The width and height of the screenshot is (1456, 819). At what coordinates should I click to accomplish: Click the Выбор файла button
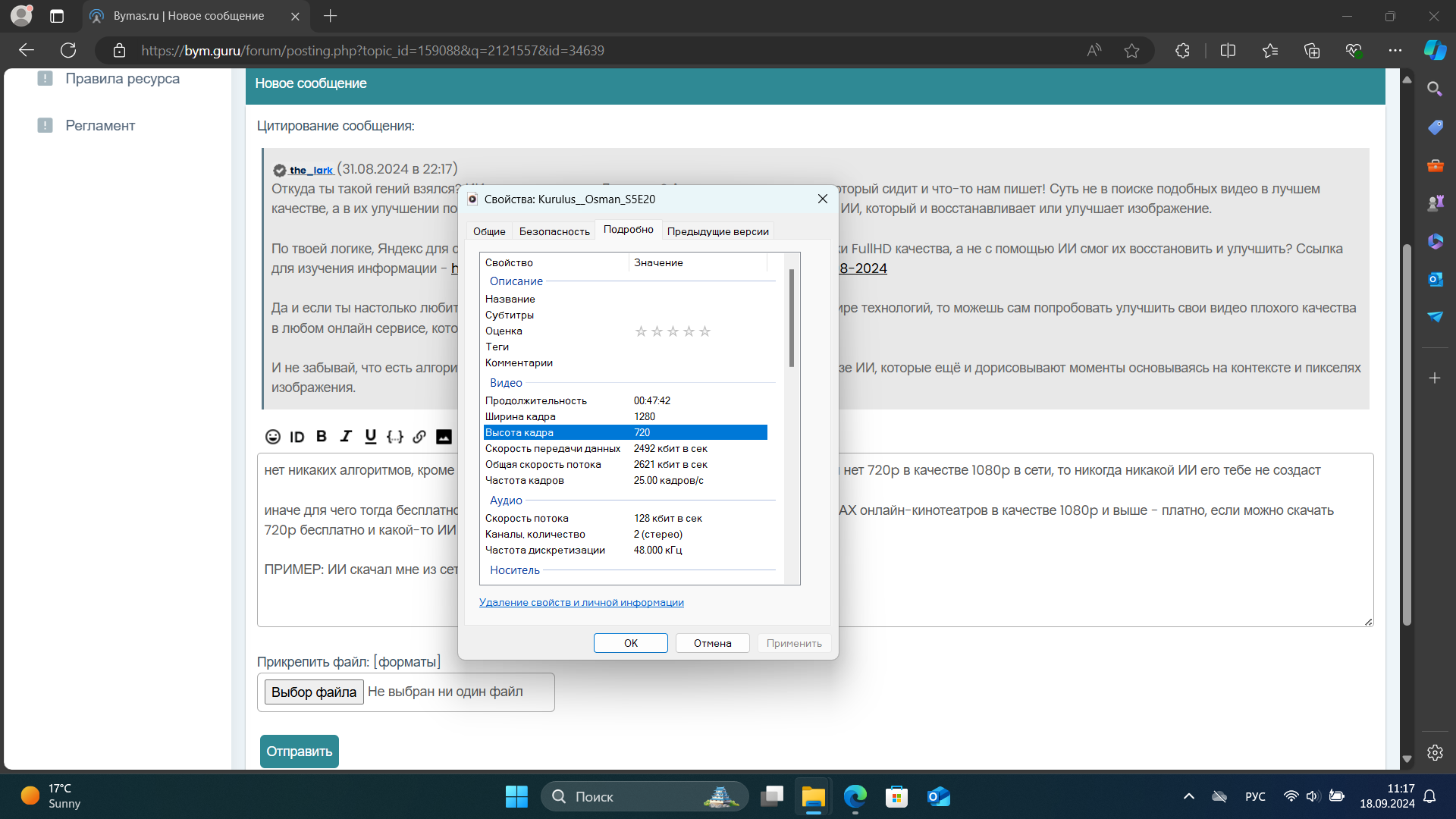click(314, 692)
